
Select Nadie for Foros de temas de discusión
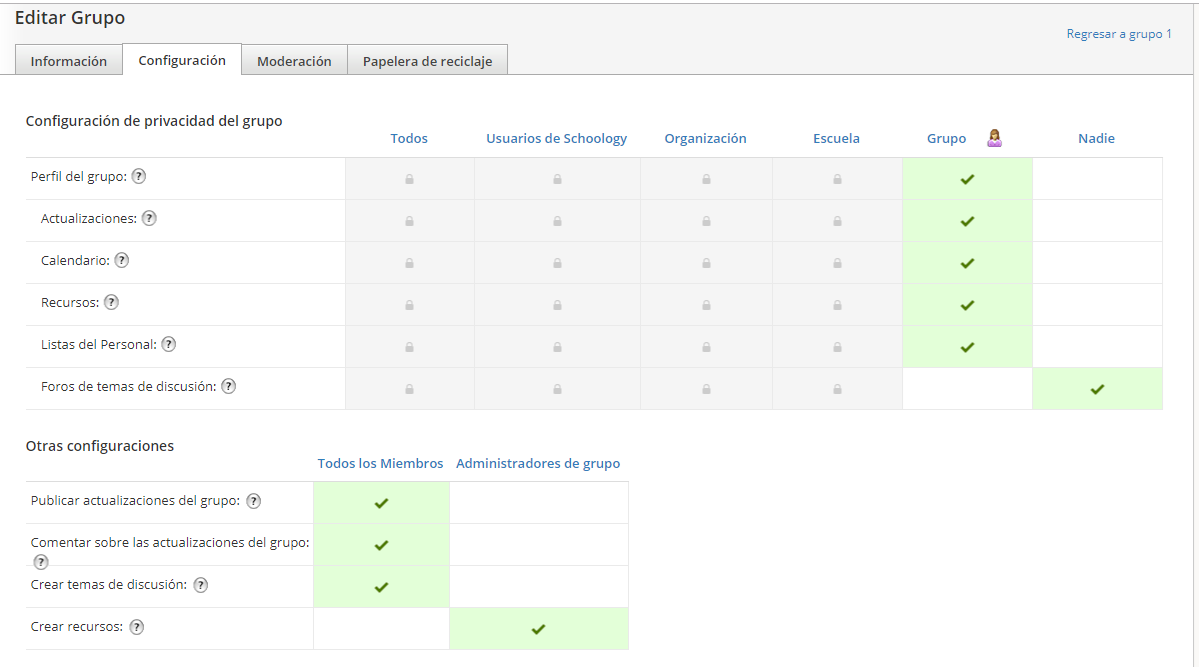1096,388
